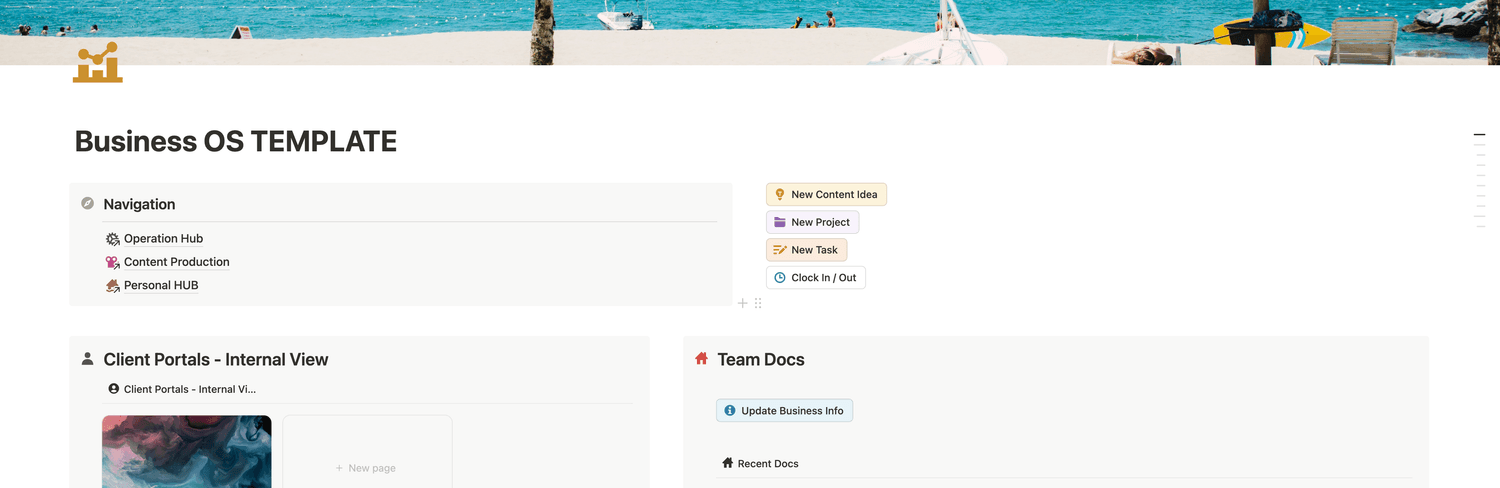1500x488 pixels.
Task: Click the person icon beside Client Portals heading
Action: [88, 359]
